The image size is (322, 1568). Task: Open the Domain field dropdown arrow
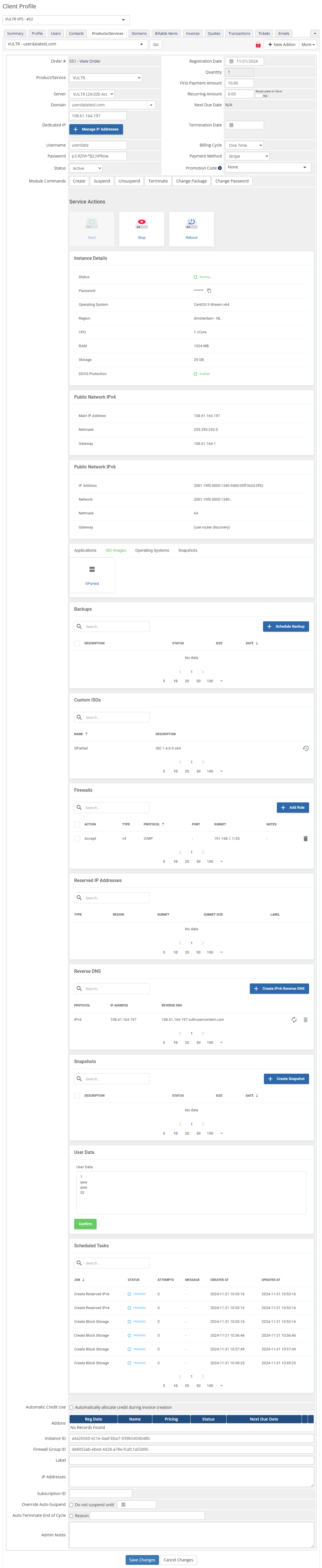(x=152, y=105)
